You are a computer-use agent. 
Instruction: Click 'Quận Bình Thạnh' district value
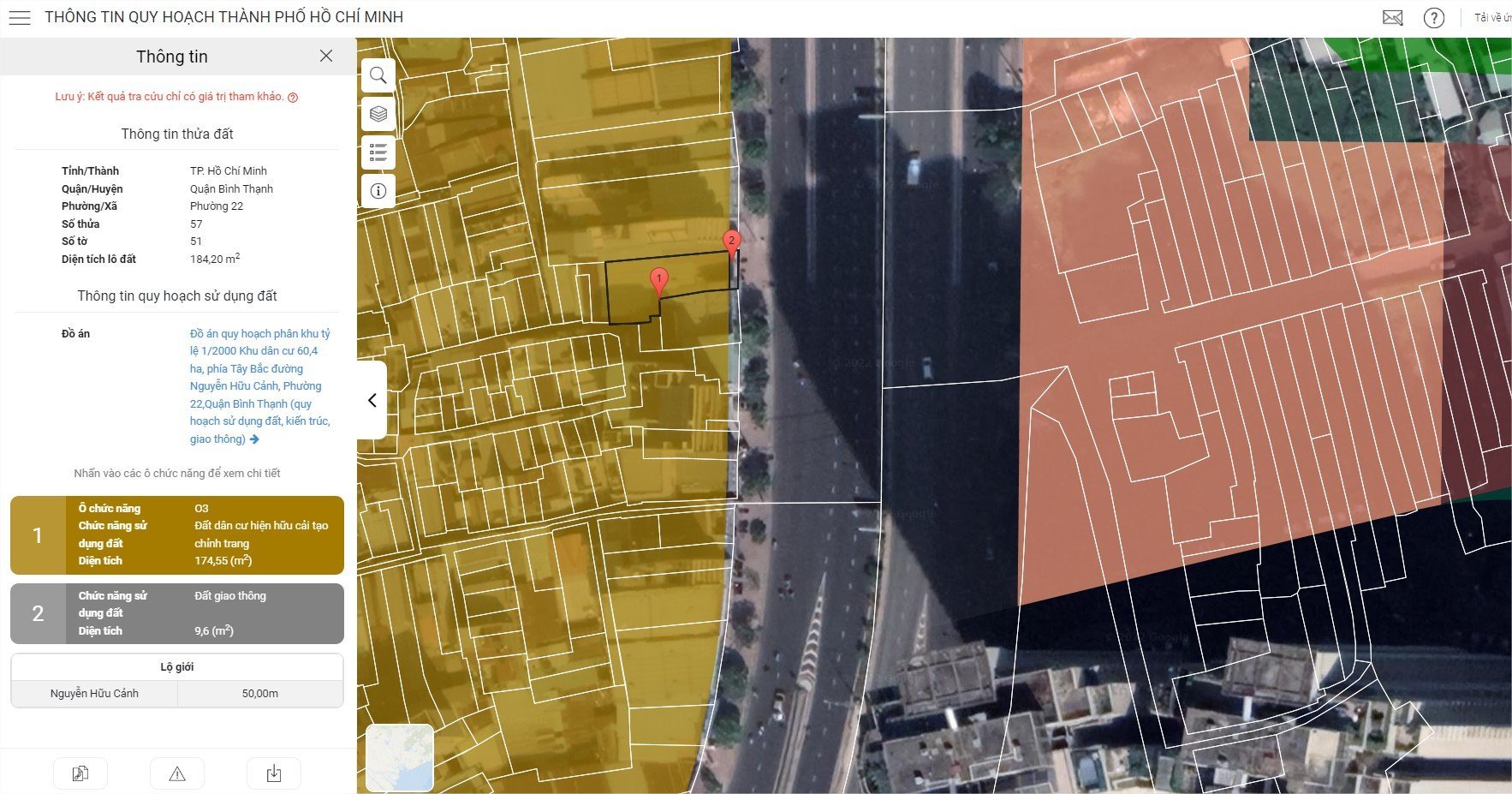[x=231, y=189]
